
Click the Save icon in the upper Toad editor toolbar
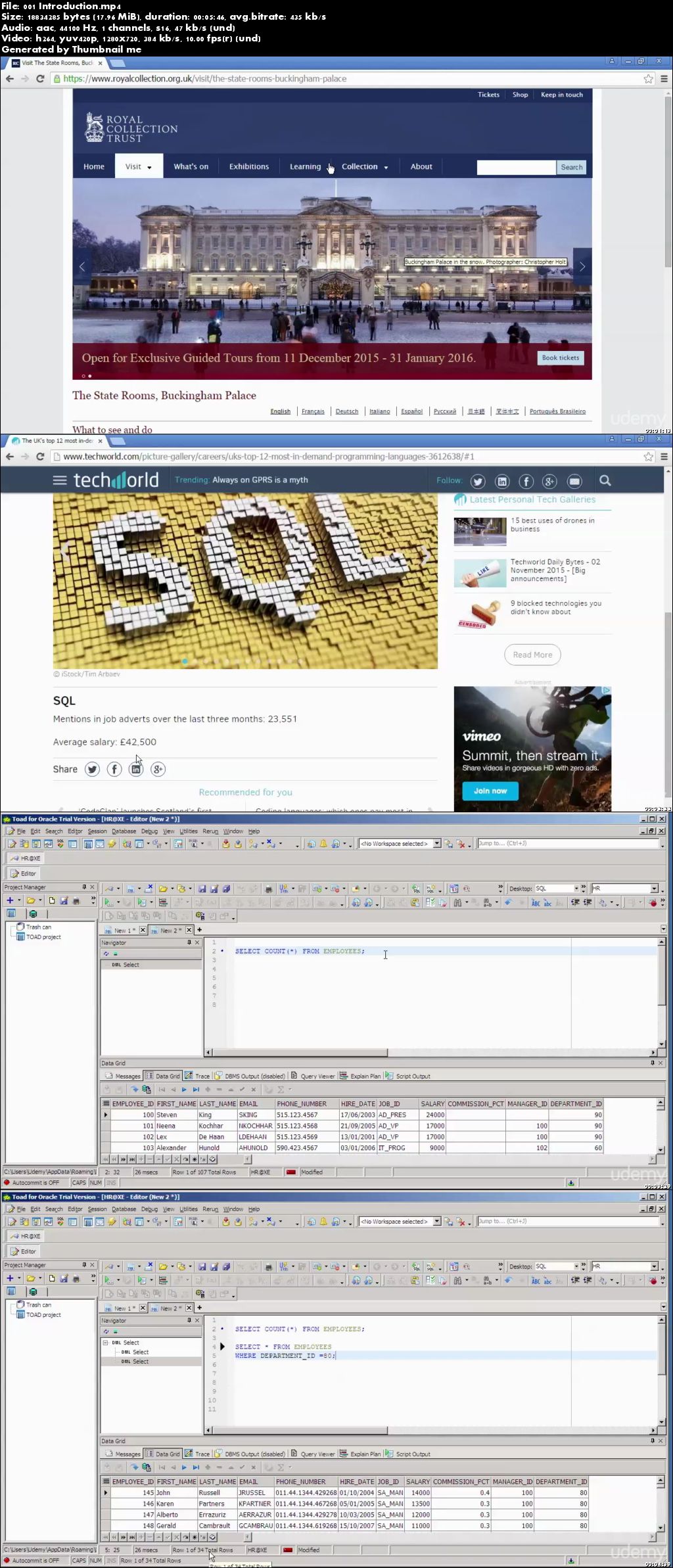coord(202,888)
